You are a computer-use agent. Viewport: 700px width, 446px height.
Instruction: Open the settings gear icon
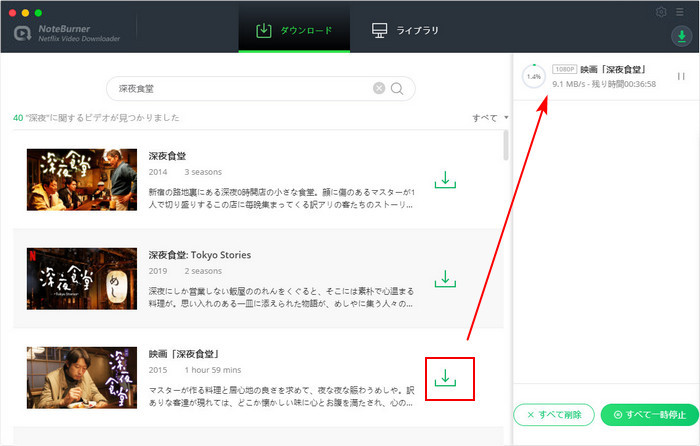click(x=661, y=12)
